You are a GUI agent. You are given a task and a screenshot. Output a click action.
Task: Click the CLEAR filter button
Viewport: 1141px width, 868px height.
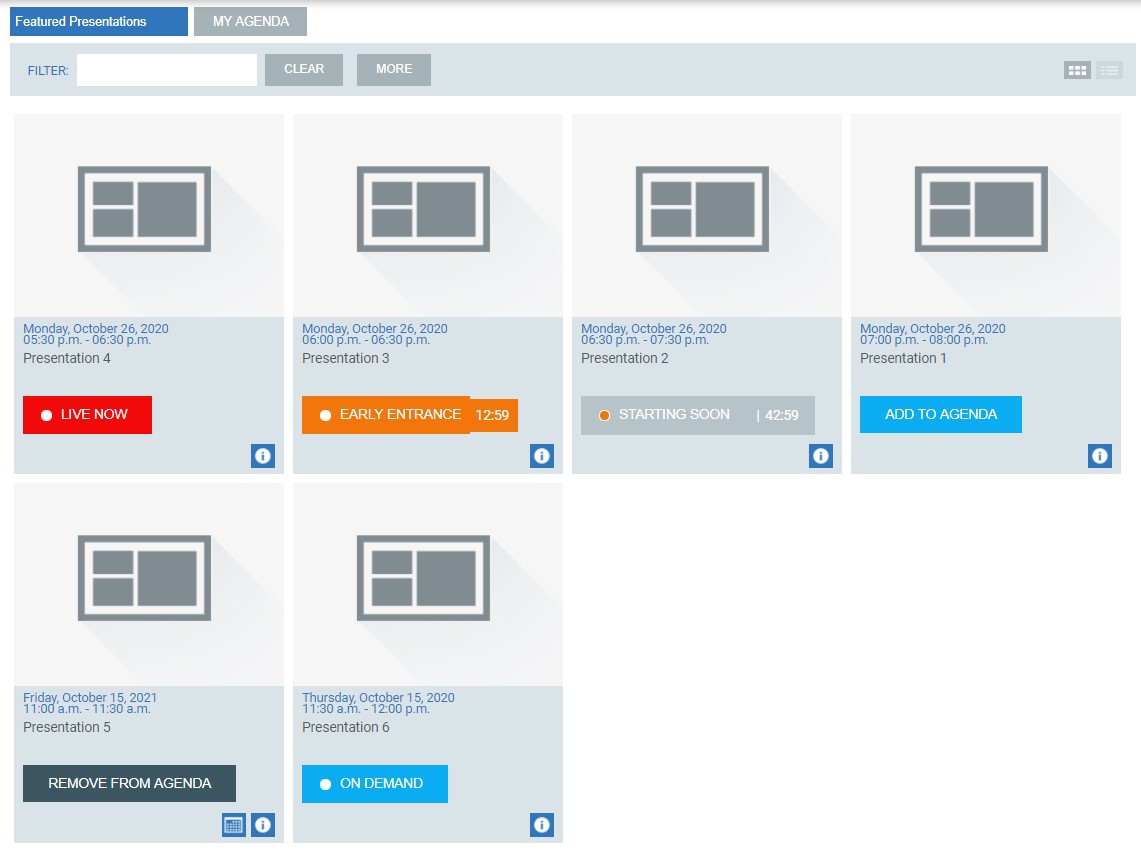tap(303, 70)
